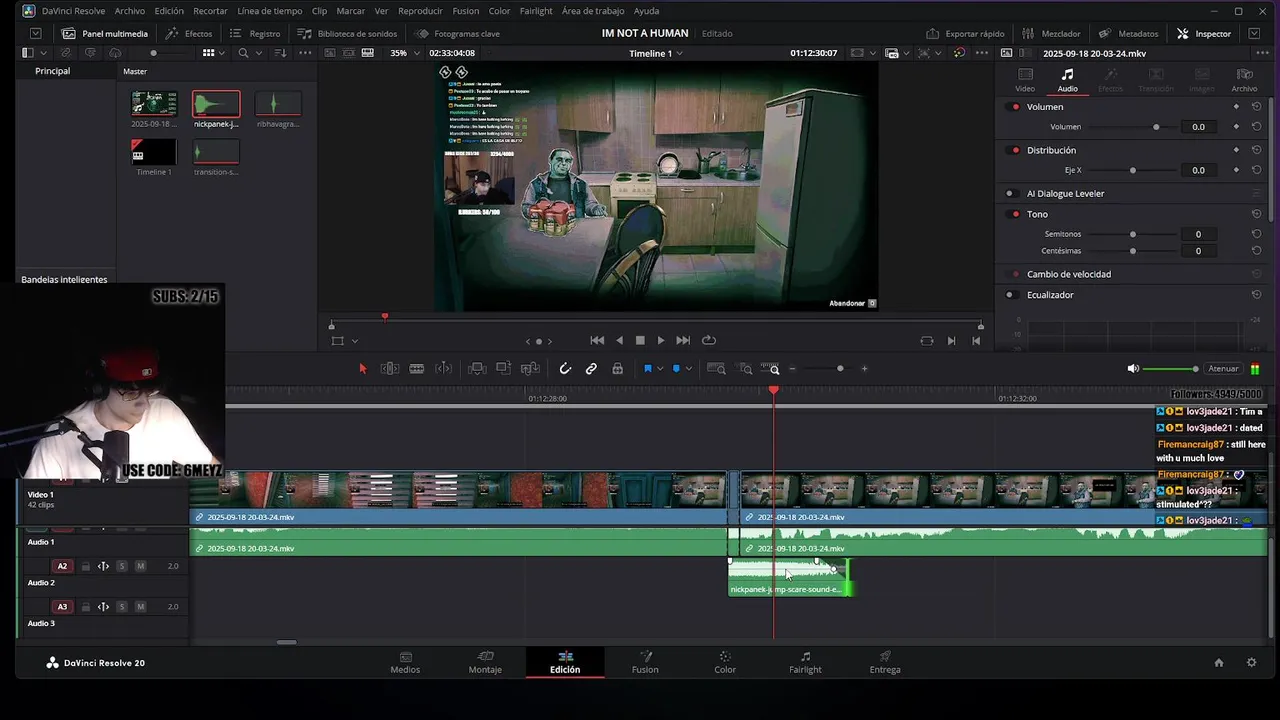Image resolution: width=1280 pixels, height=720 pixels.
Task: Open the marker color dropdown arrow
Action: (x=688, y=369)
